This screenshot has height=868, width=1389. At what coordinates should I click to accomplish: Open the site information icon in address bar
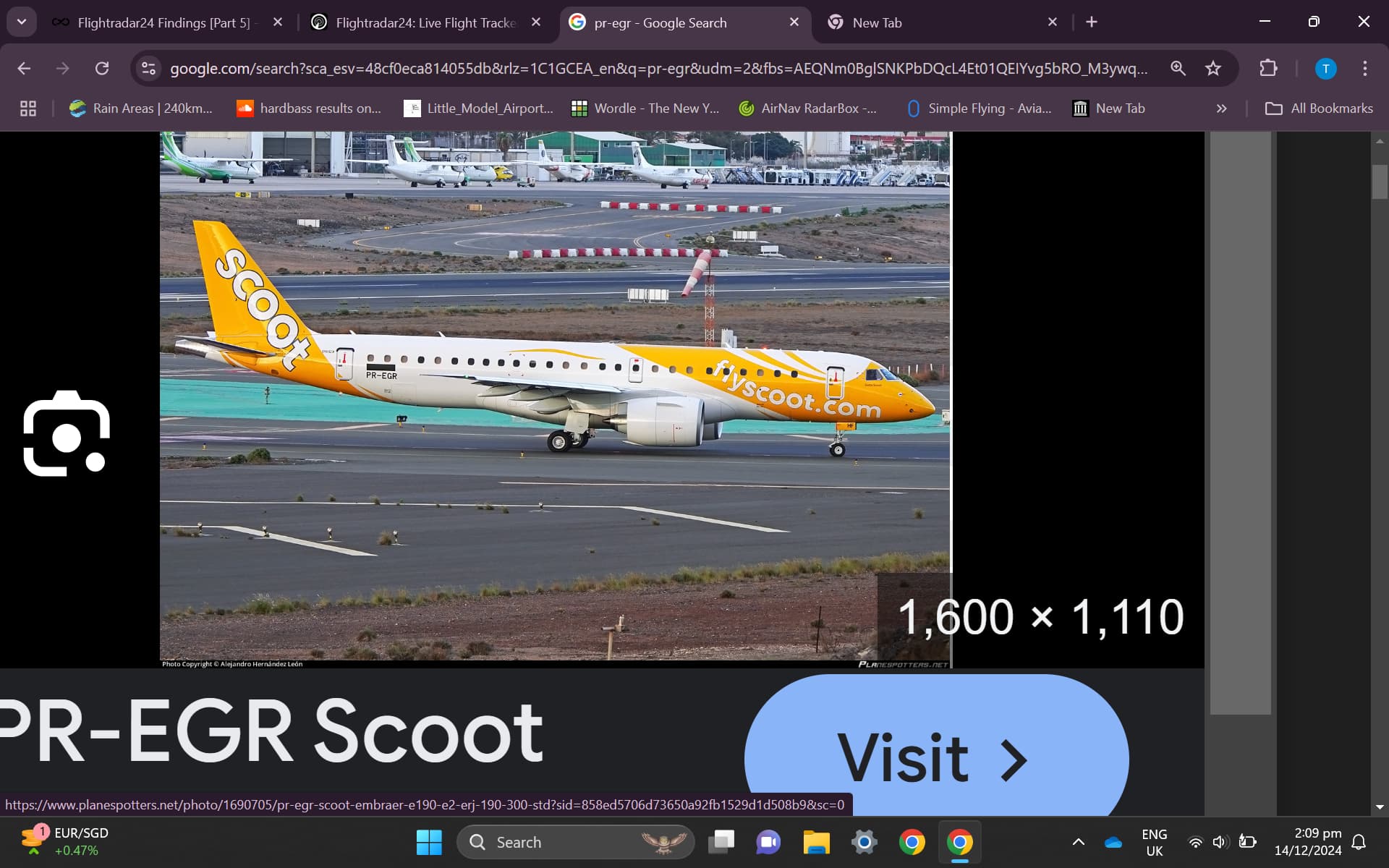[149, 69]
